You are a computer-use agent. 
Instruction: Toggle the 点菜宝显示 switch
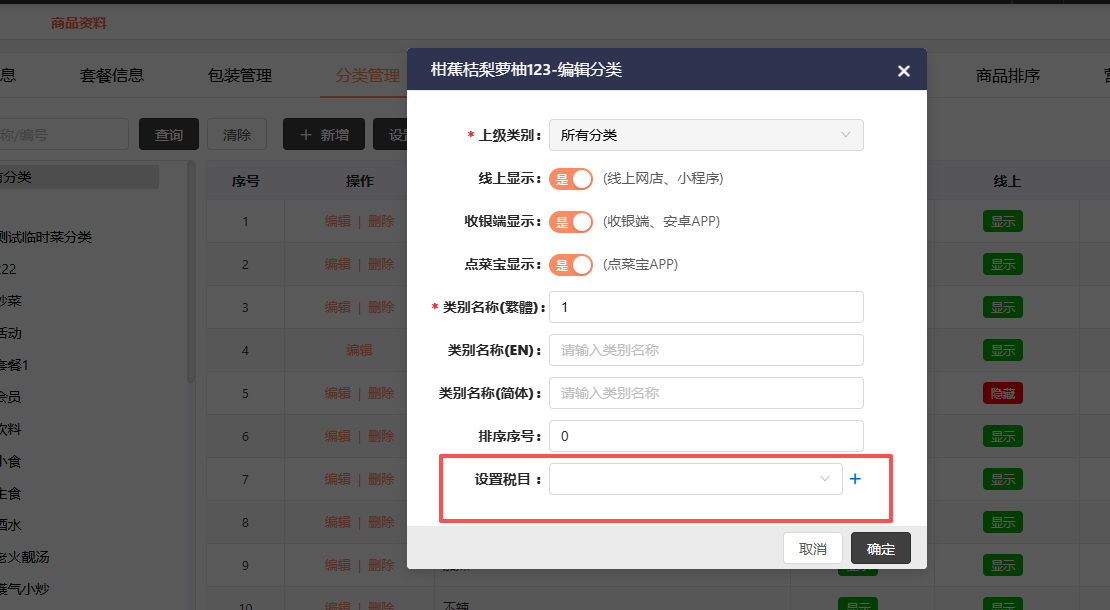571,265
